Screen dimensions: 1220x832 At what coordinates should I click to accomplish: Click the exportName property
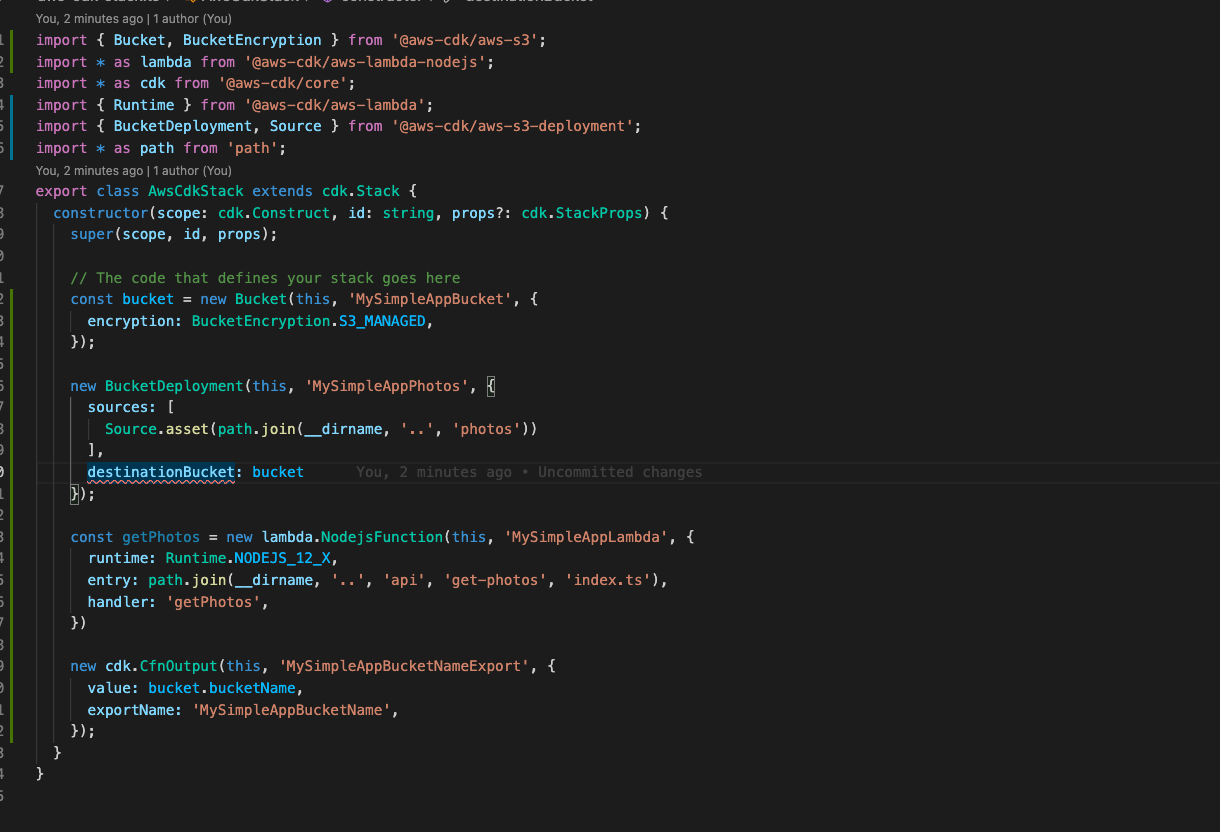[131, 710]
